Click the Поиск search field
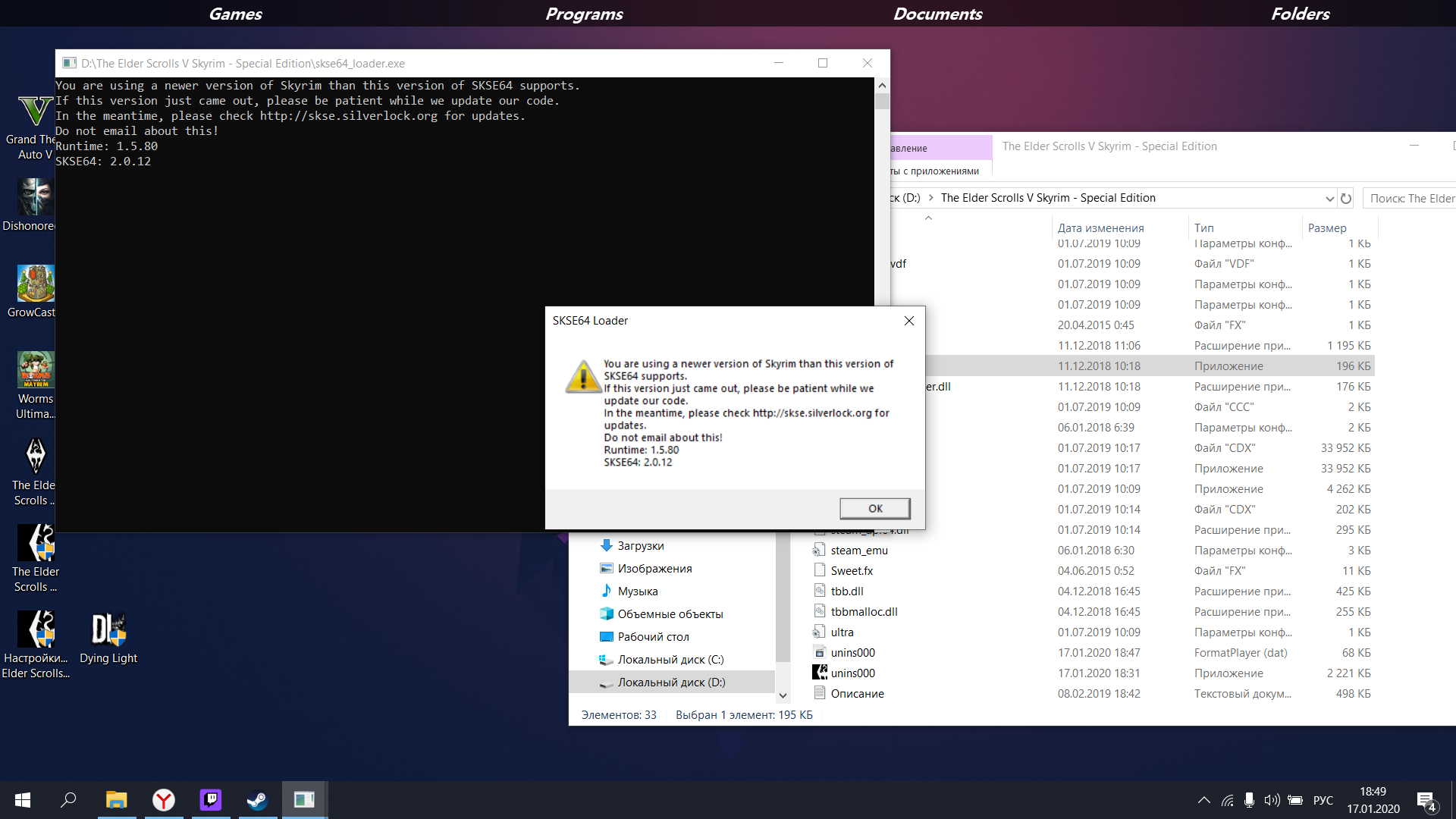 point(1410,198)
